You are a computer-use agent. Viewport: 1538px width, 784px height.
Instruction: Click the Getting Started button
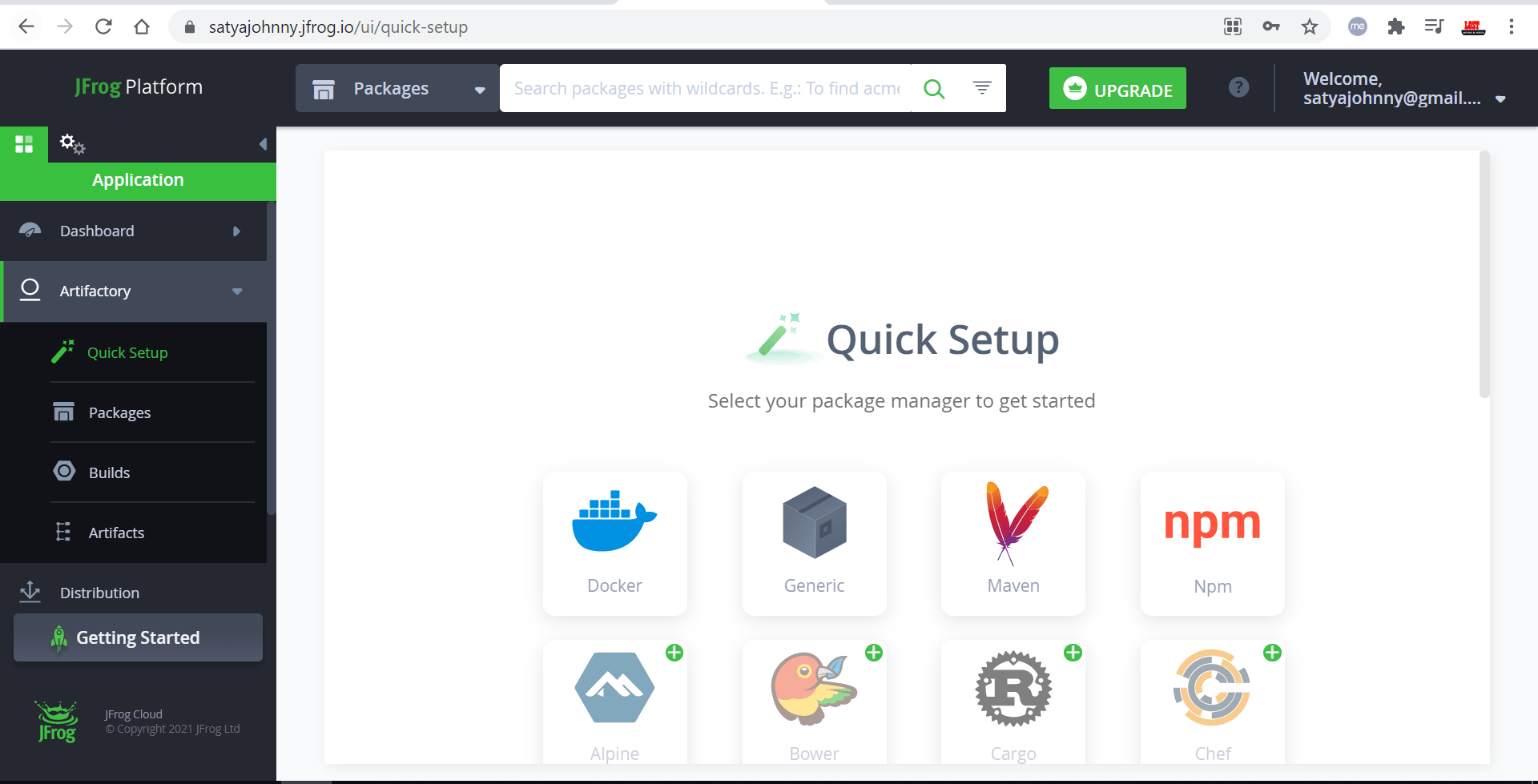point(138,637)
